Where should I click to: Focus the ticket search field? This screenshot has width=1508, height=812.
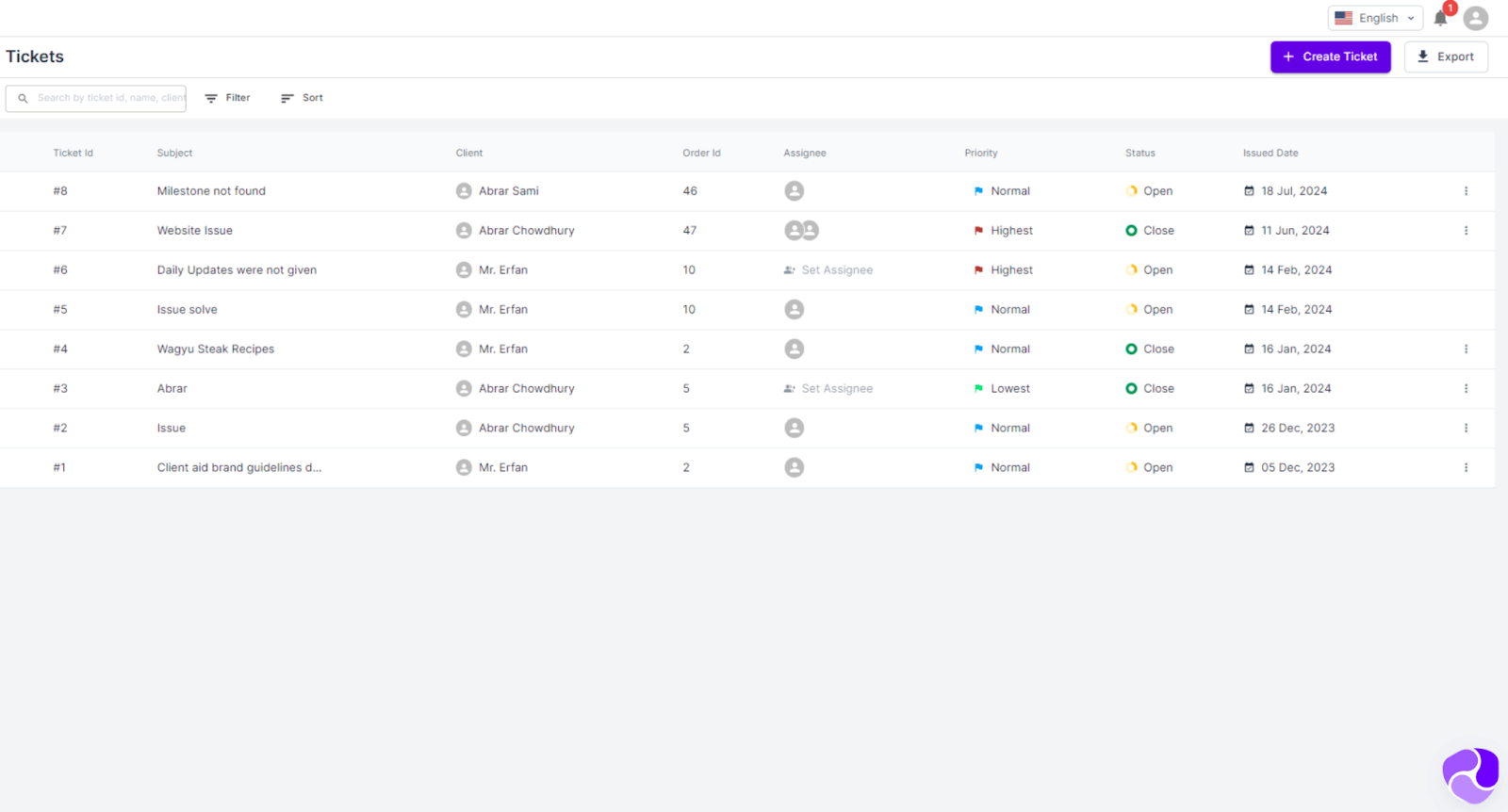click(96, 98)
